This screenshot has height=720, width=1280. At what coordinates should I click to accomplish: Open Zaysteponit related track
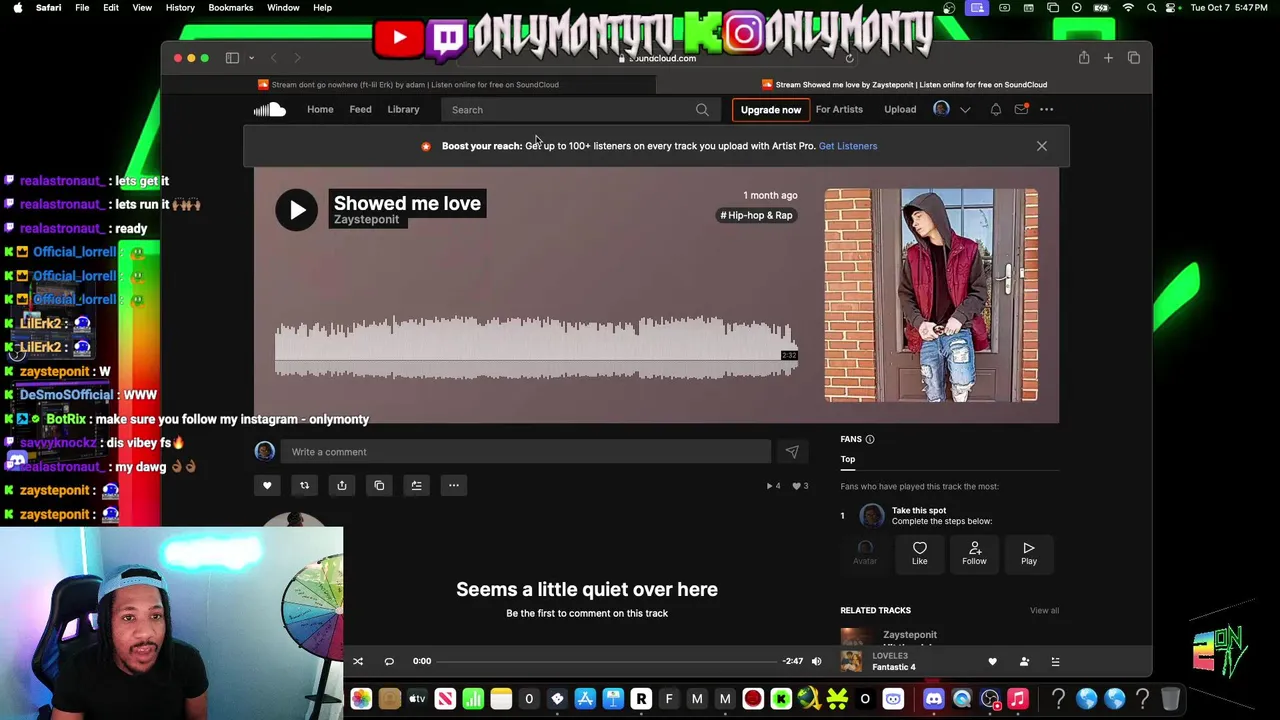pyautogui.click(x=910, y=635)
